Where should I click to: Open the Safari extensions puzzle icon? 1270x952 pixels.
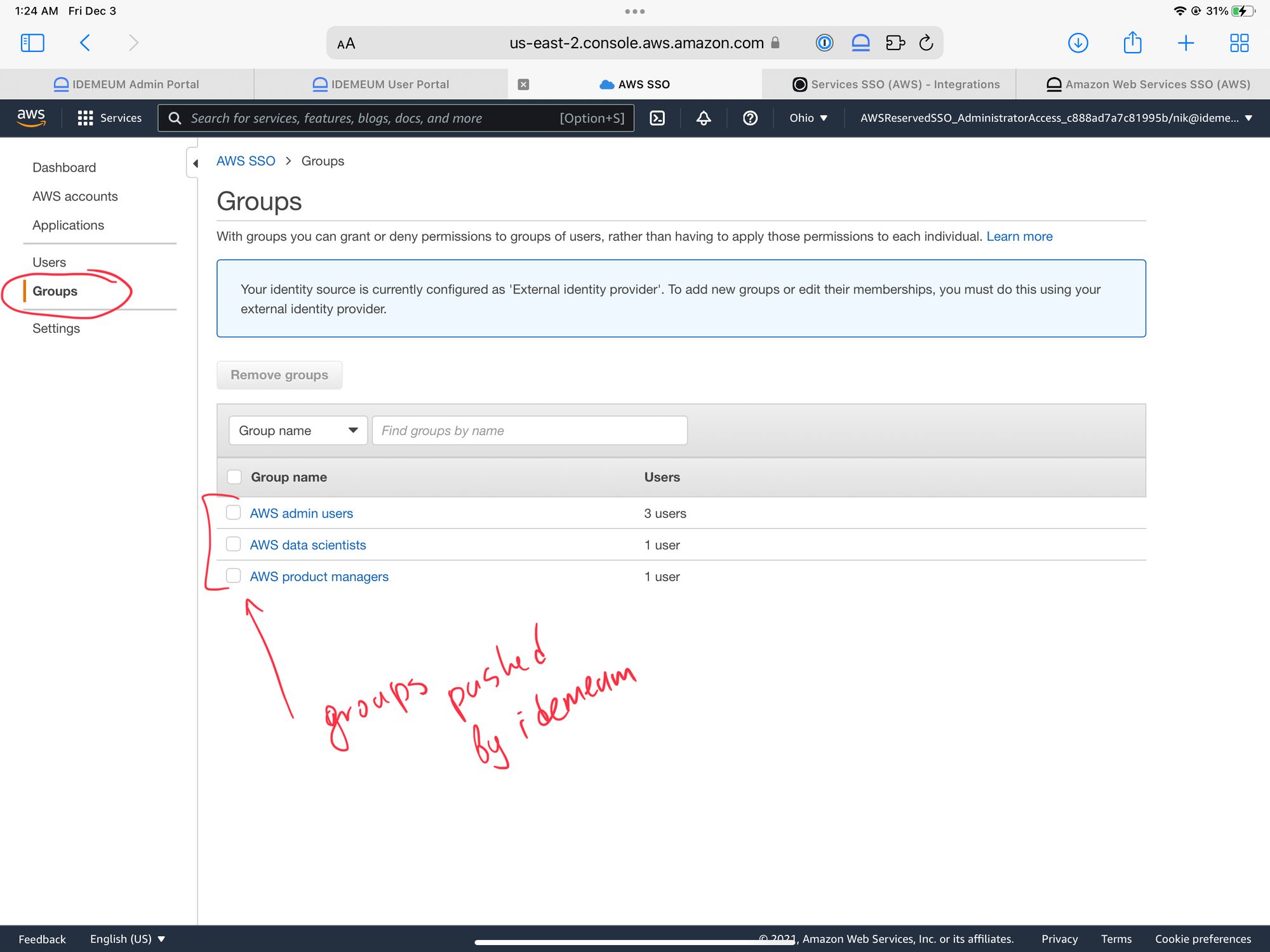tap(895, 43)
